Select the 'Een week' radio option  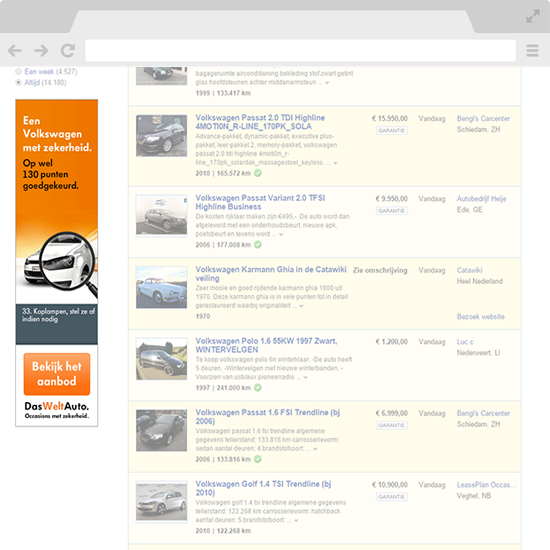pos(18,72)
